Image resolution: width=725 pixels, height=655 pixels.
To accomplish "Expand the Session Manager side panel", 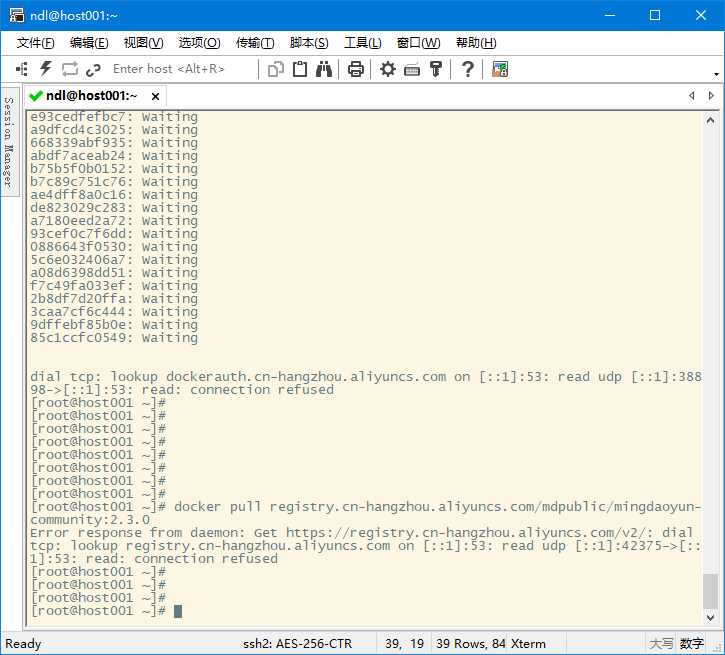I will [x=8, y=141].
